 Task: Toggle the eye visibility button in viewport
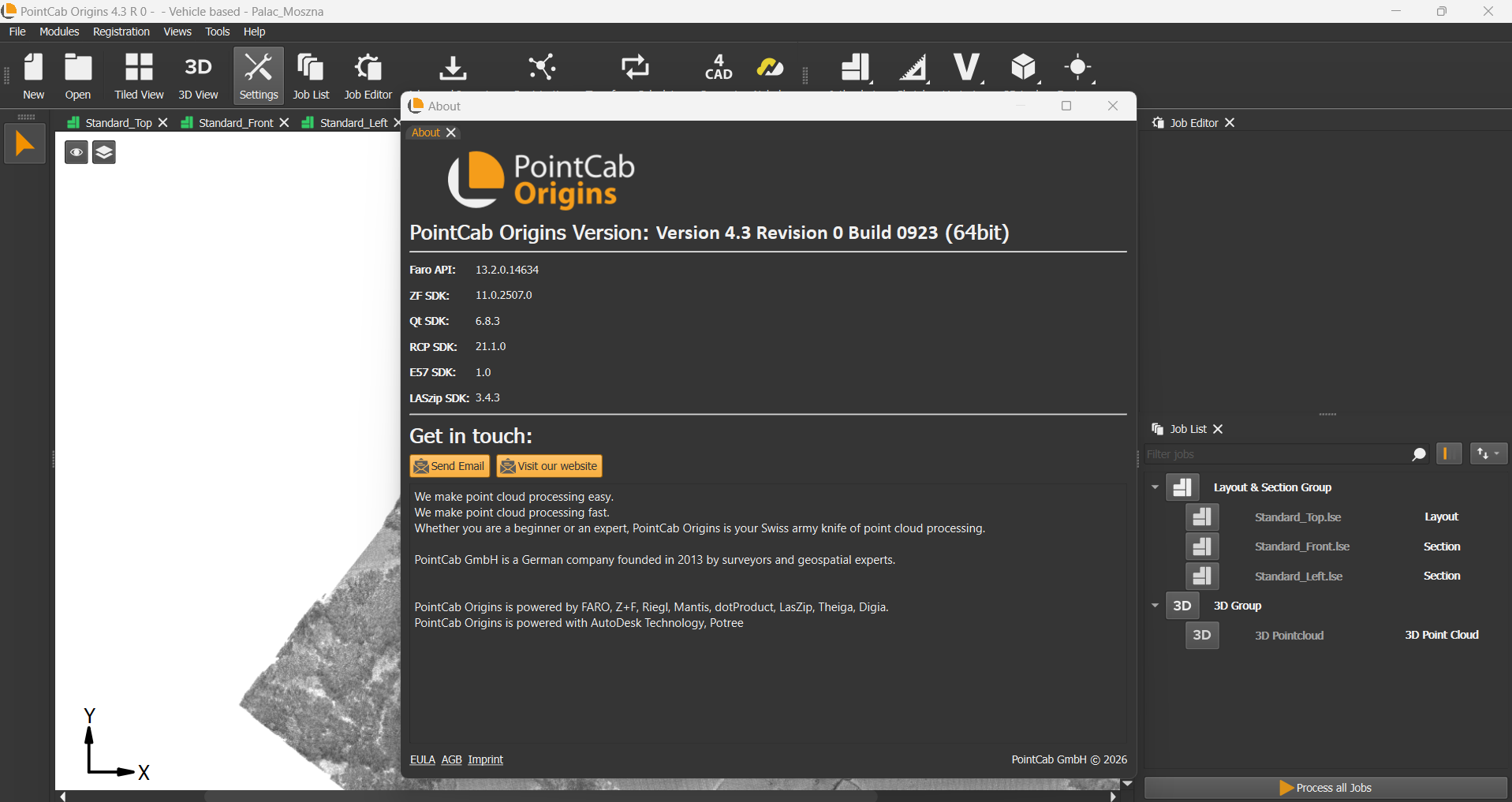coord(77,152)
